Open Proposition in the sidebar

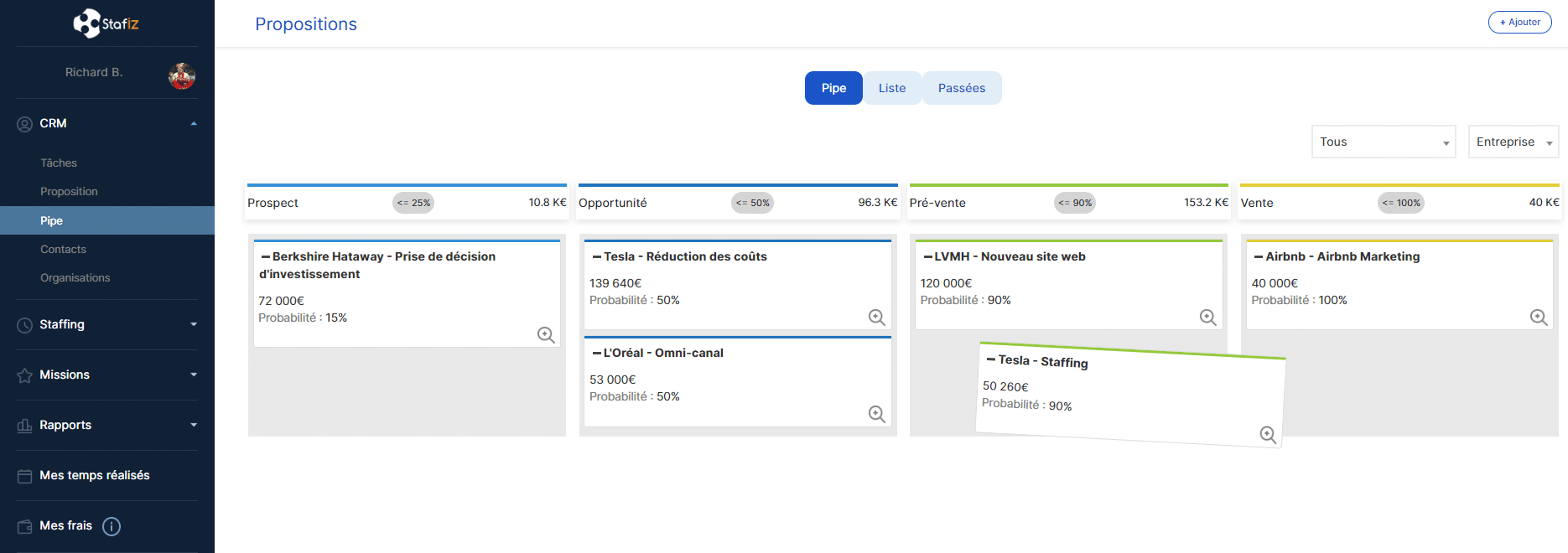tap(69, 191)
